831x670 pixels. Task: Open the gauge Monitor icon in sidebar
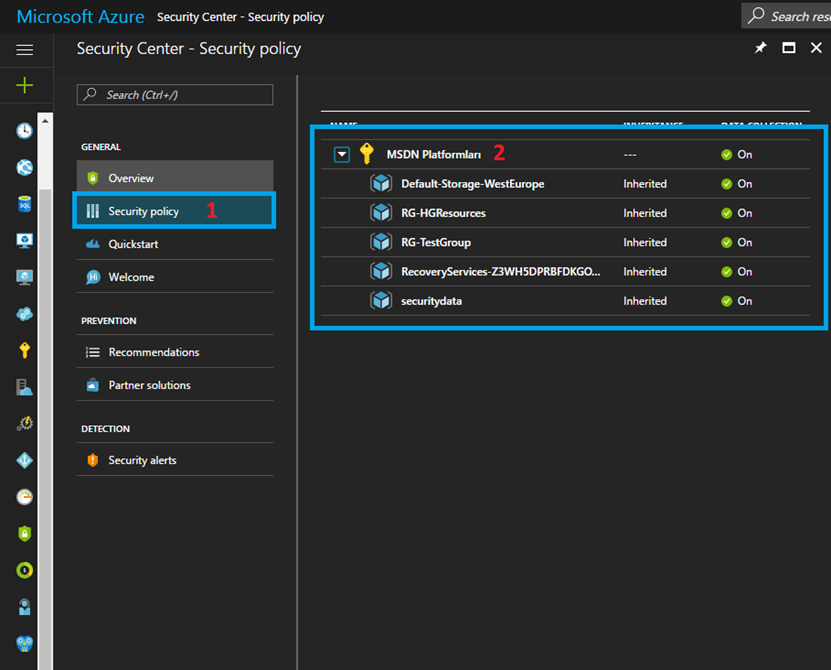point(24,497)
